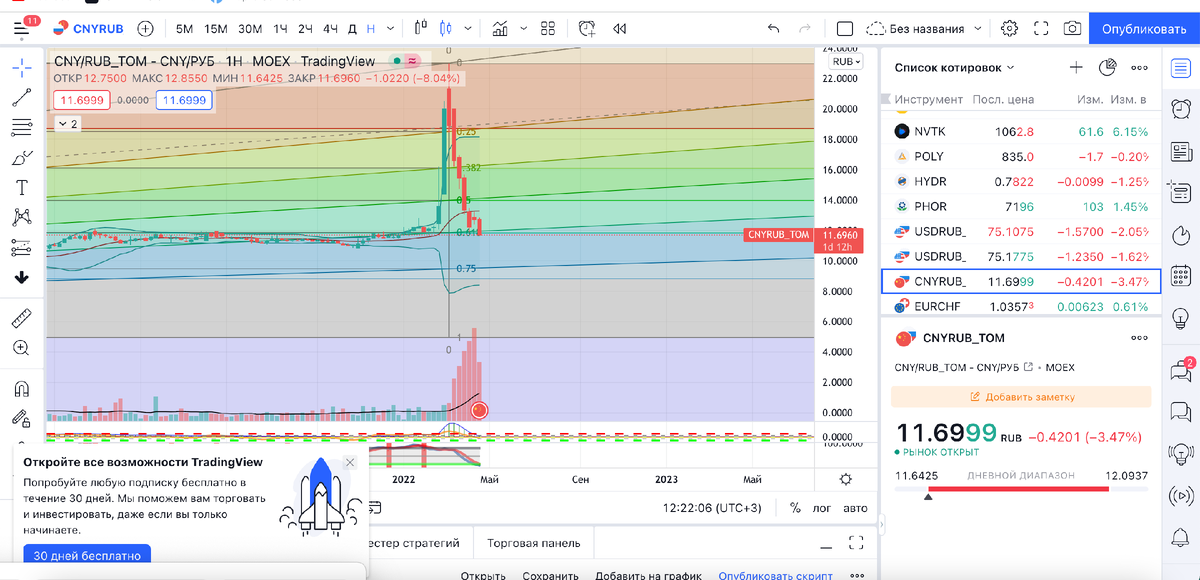Expand the timeframe interval dropdown
This screenshot has height=580, width=1200.
390,29
